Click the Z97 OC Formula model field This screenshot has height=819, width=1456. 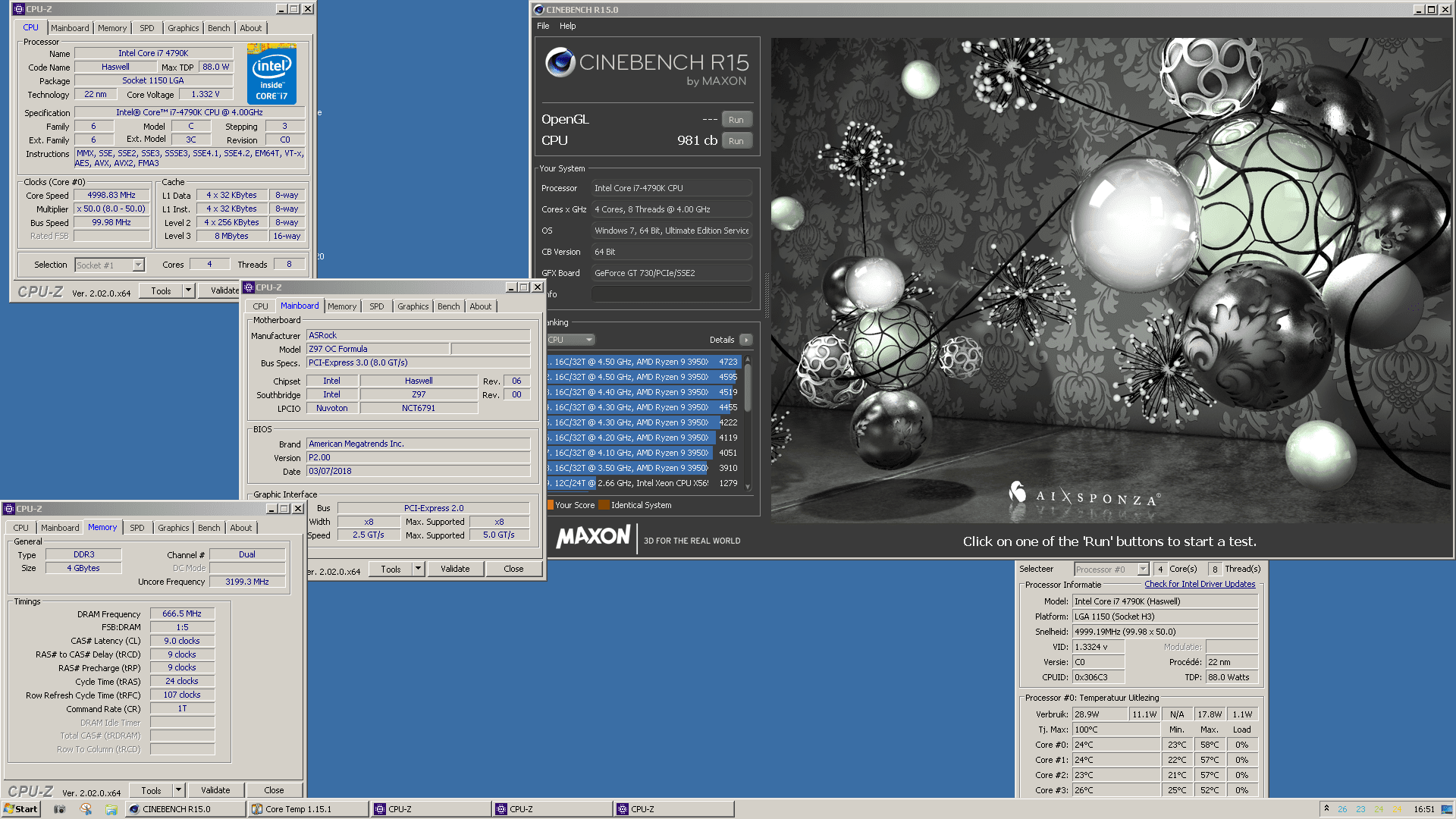point(378,349)
